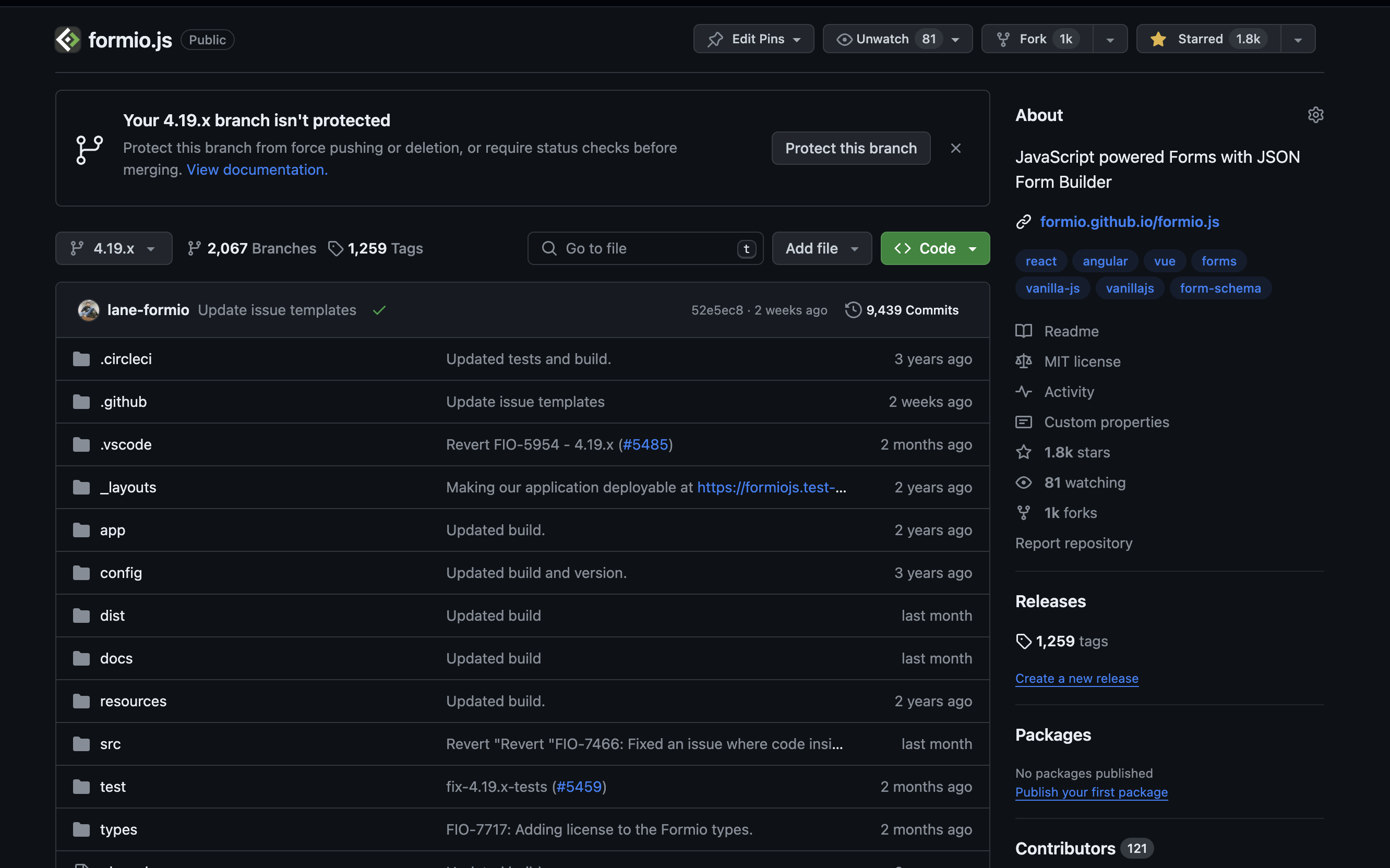This screenshot has height=868, width=1390.
Task: Click lane-formio's avatar thumbnail
Action: (88, 310)
